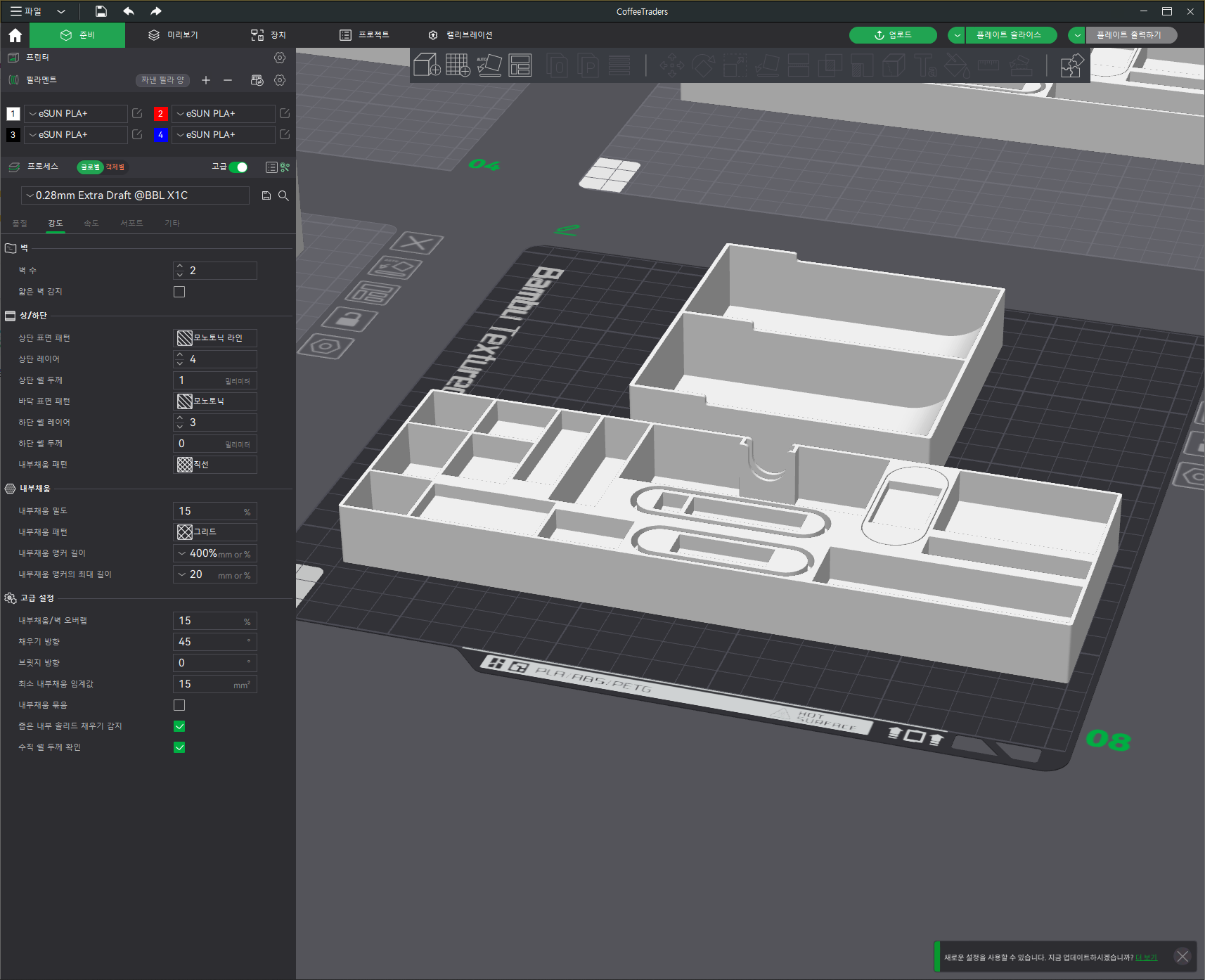Switch to the 장치 tab
The image size is (1205, 980).
pyautogui.click(x=269, y=35)
